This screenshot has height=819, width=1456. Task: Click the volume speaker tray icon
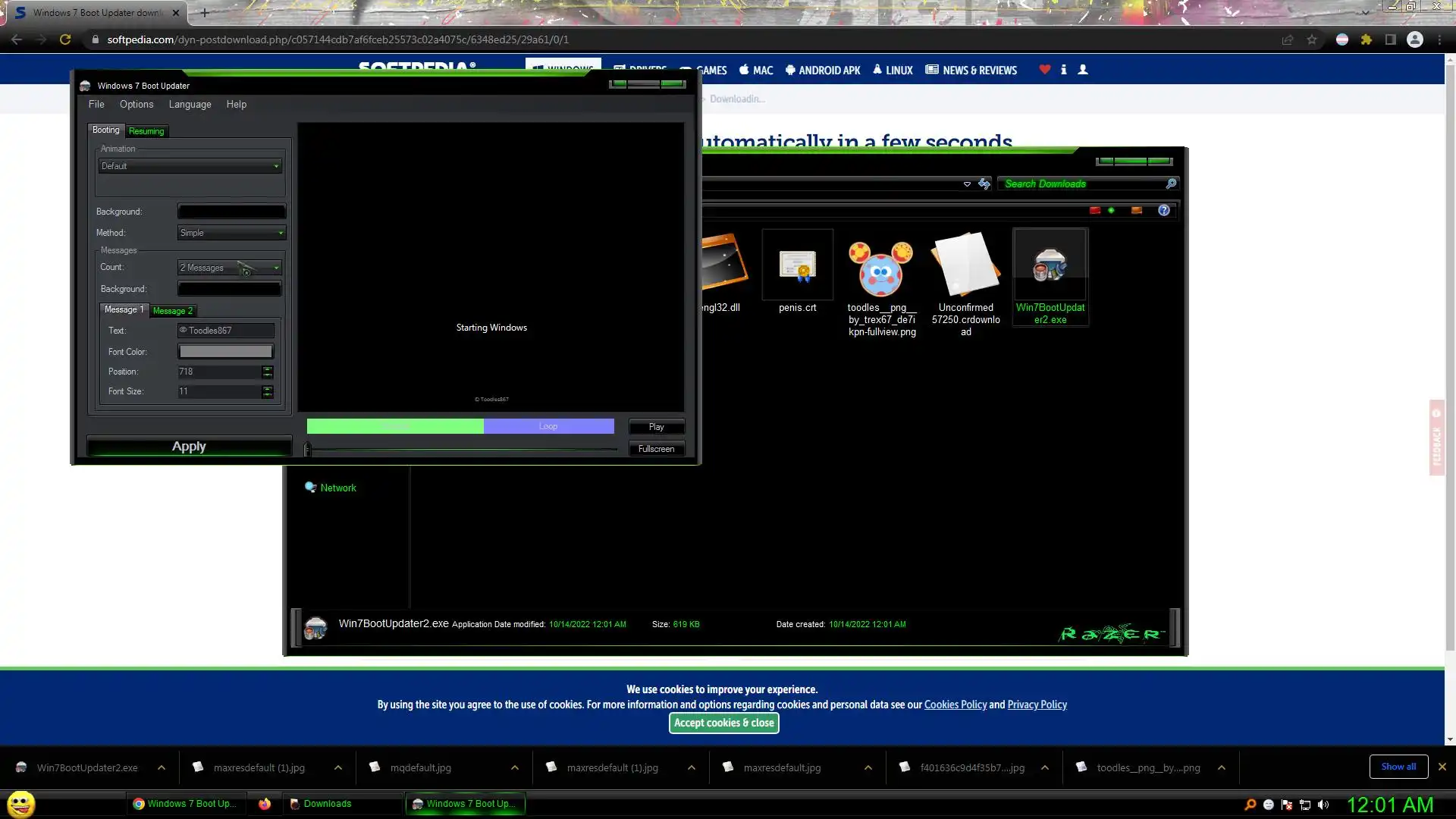click(1323, 805)
